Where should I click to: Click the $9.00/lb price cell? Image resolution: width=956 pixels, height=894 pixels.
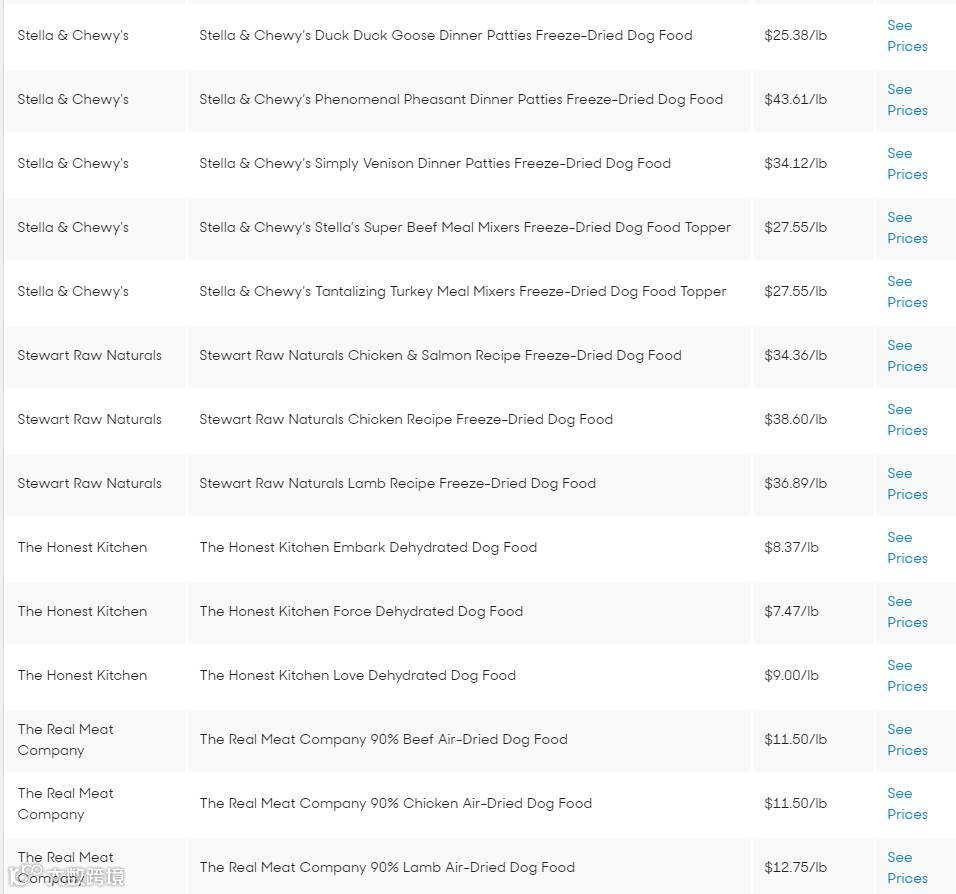[x=791, y=676]
